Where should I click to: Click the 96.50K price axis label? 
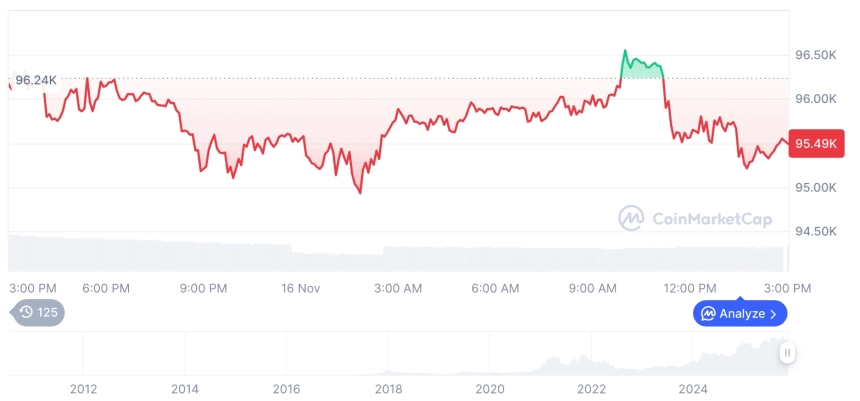815,55
